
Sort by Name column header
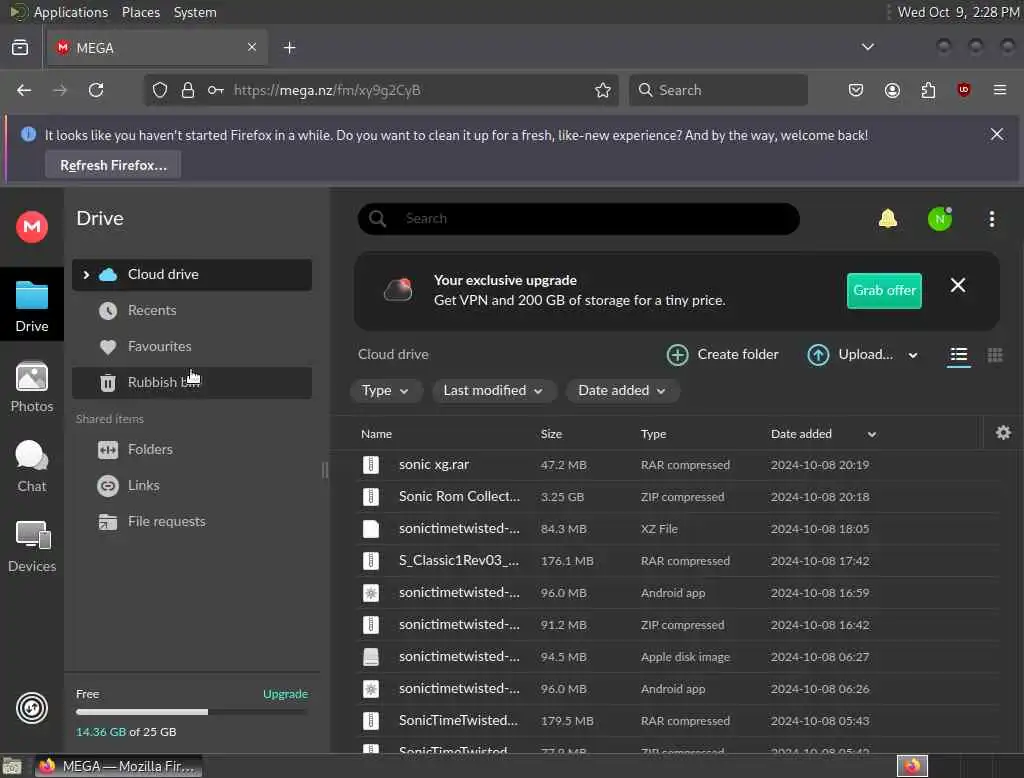376,434
